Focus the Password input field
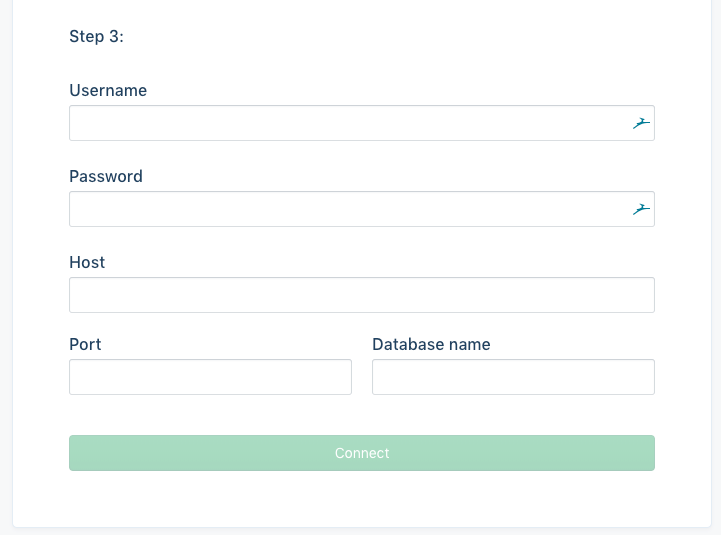The height and width of the screenshot is (535, 721). coord(345,209)
